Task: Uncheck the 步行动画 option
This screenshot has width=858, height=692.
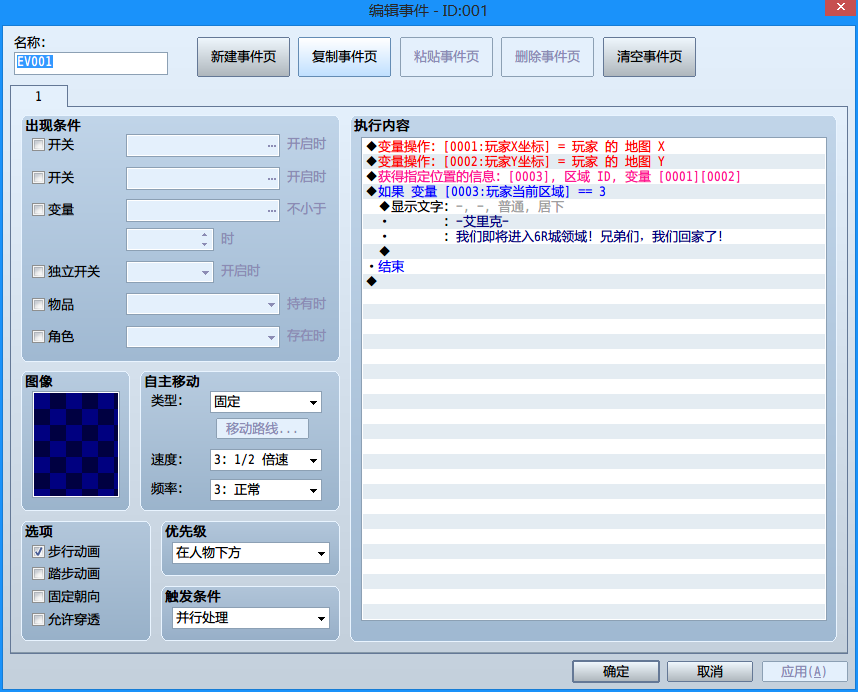Action: point(38,551)
